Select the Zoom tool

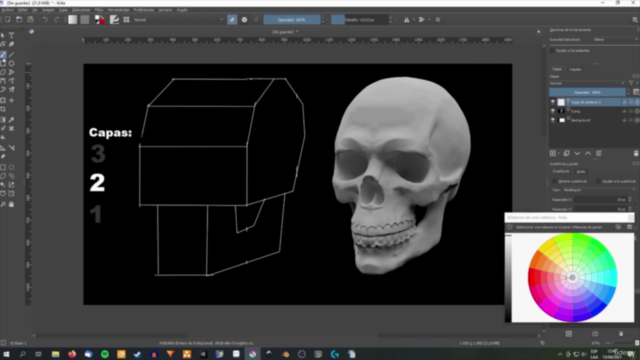pos(3,204)
